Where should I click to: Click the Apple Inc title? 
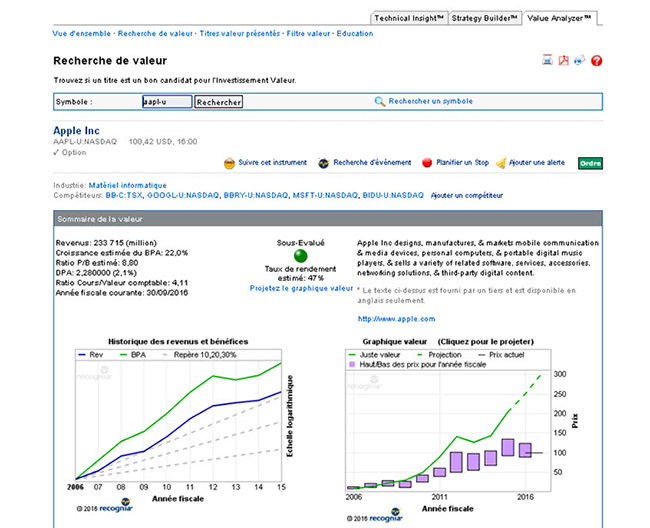76,131
